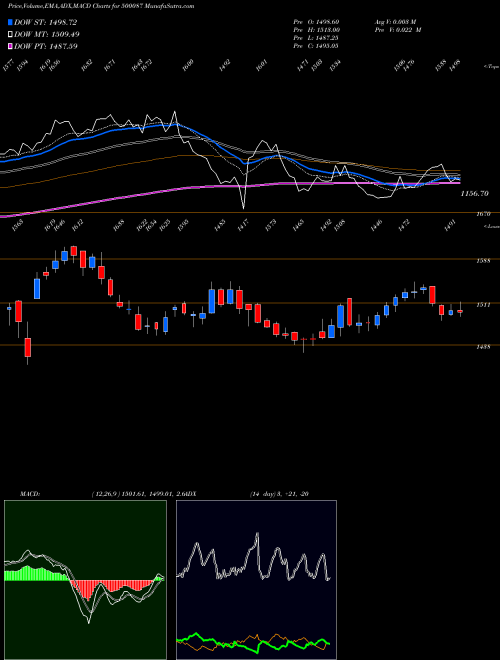Click the 'Pre V: 0.022 M' value
Viewport: 500px width, 660px height.
[x=398, y=30]
